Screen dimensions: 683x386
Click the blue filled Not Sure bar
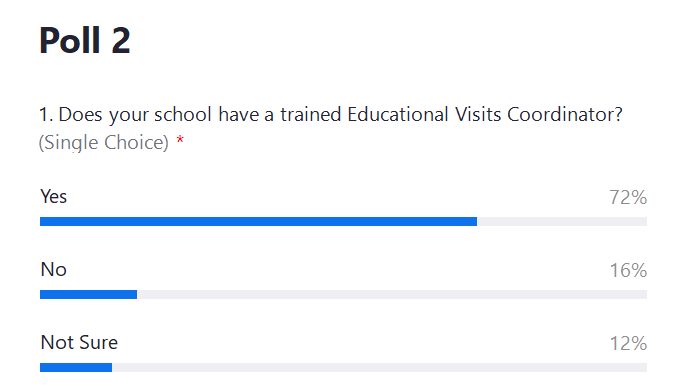76,368
